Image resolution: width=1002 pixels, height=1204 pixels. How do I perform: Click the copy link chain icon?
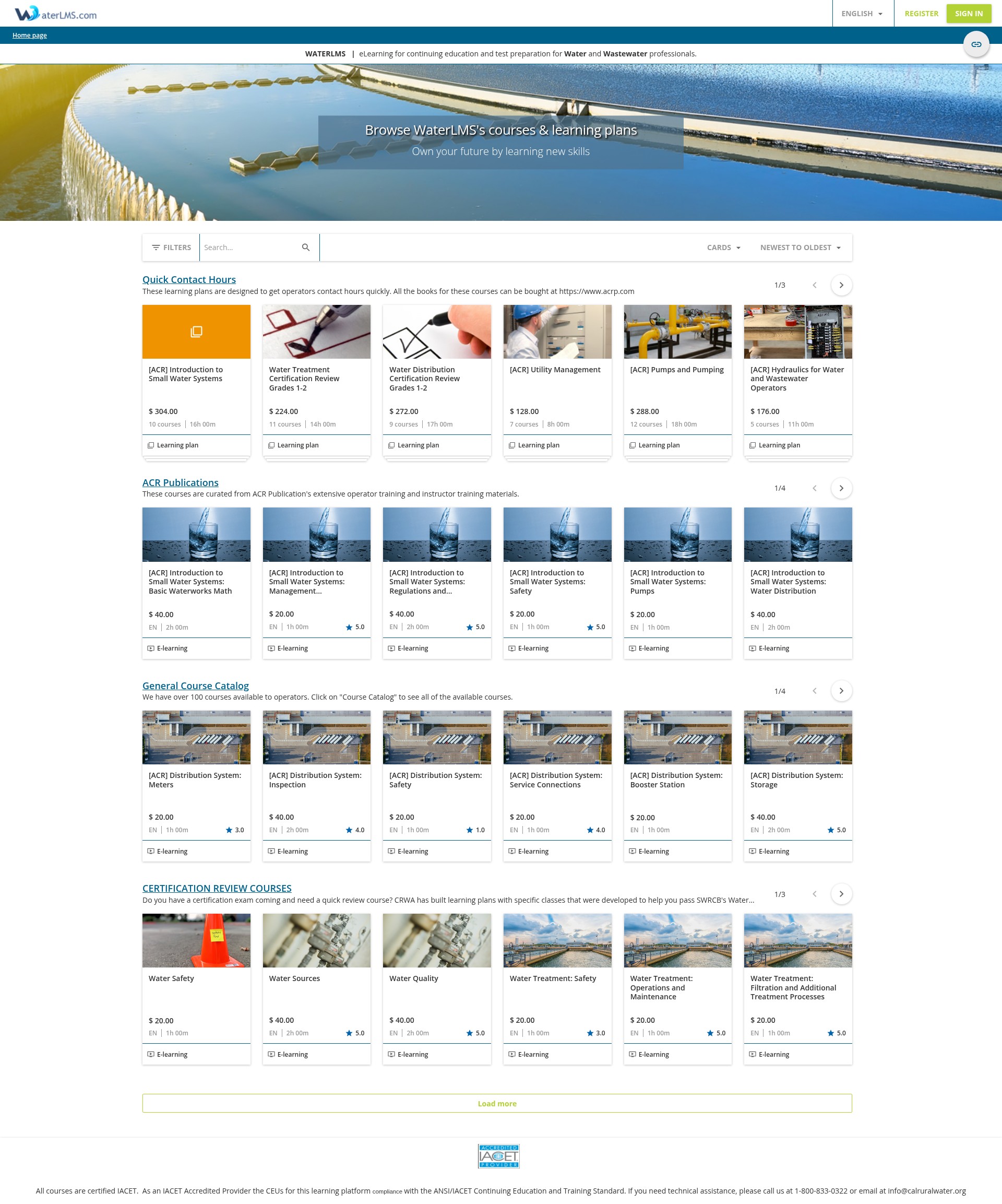[x=975, y=44]
